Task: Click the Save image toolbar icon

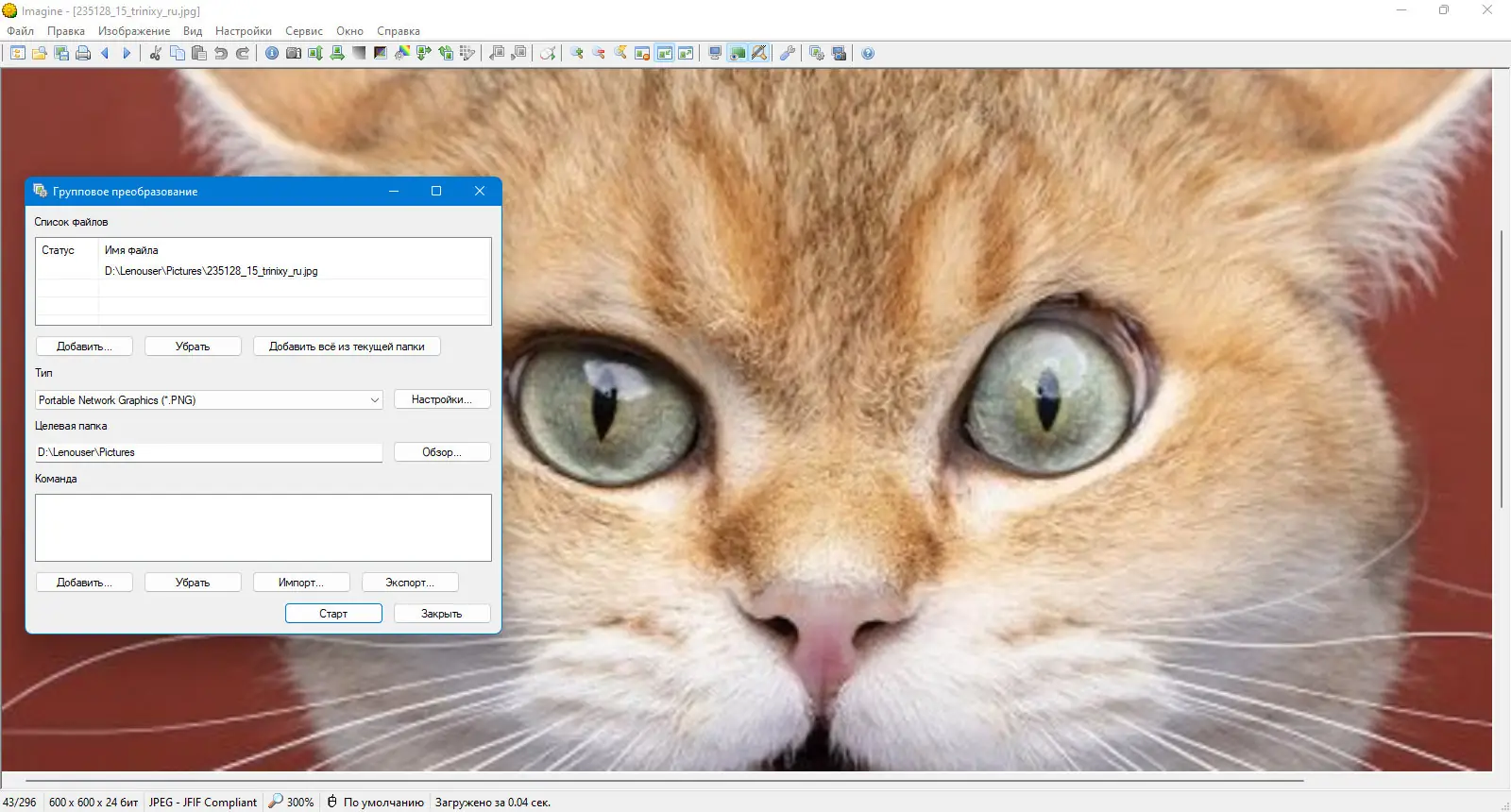Action: pos(61,54)
